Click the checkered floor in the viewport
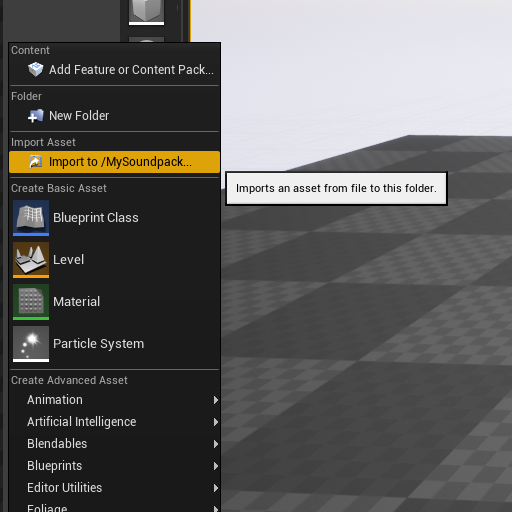The height and width of the screenshot is (512, 512). click(367, 333)
